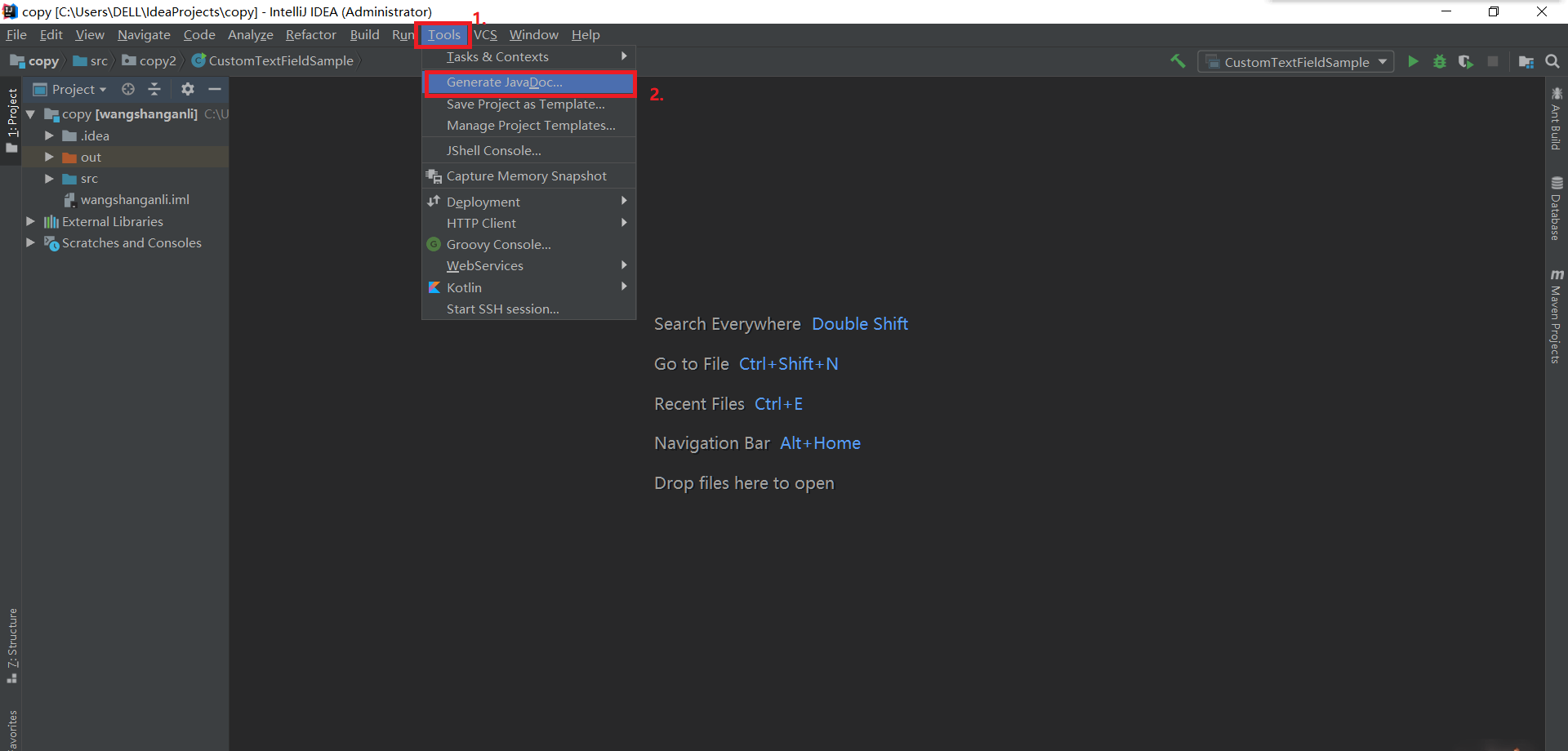Viewport: 1568px width, 751px height.
Task: Choose Generate JavaDoc... from Tools menu
Action: click(528, 82)
